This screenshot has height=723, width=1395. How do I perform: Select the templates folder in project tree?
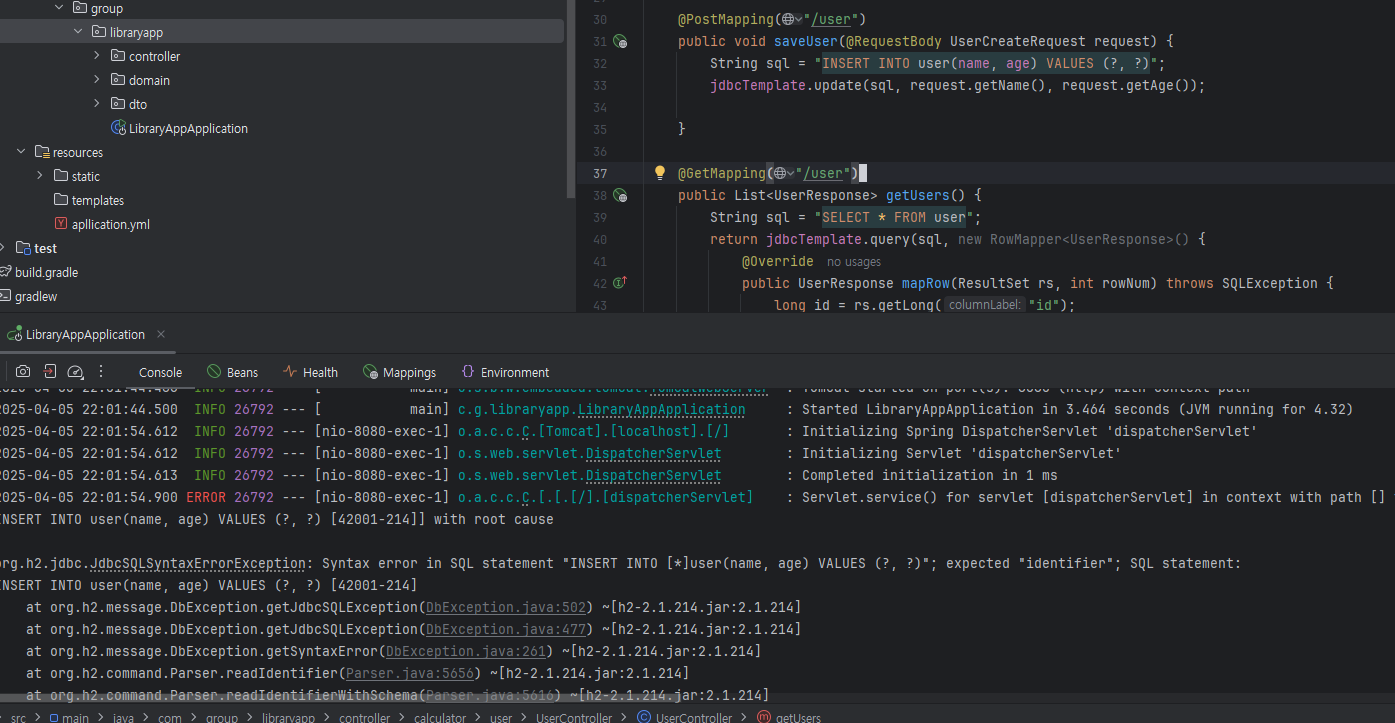pyautogui.click(x=98, y=200)
